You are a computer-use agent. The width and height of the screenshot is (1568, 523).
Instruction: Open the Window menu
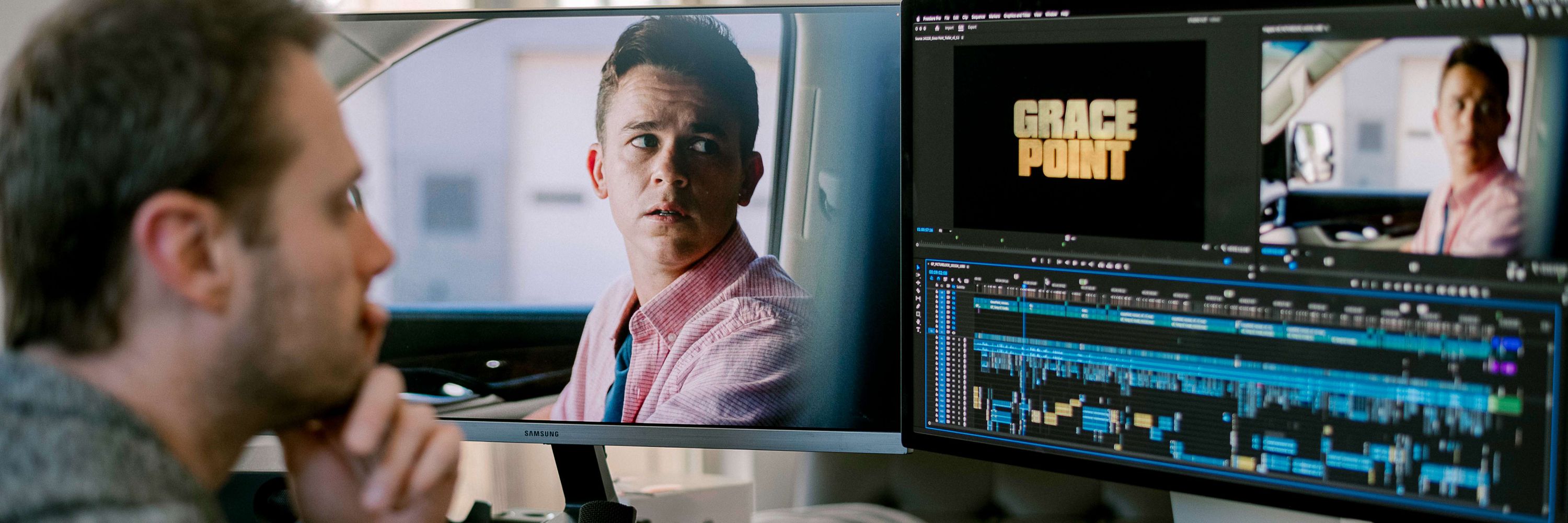pyautogui.click(x=1051, y=15)
